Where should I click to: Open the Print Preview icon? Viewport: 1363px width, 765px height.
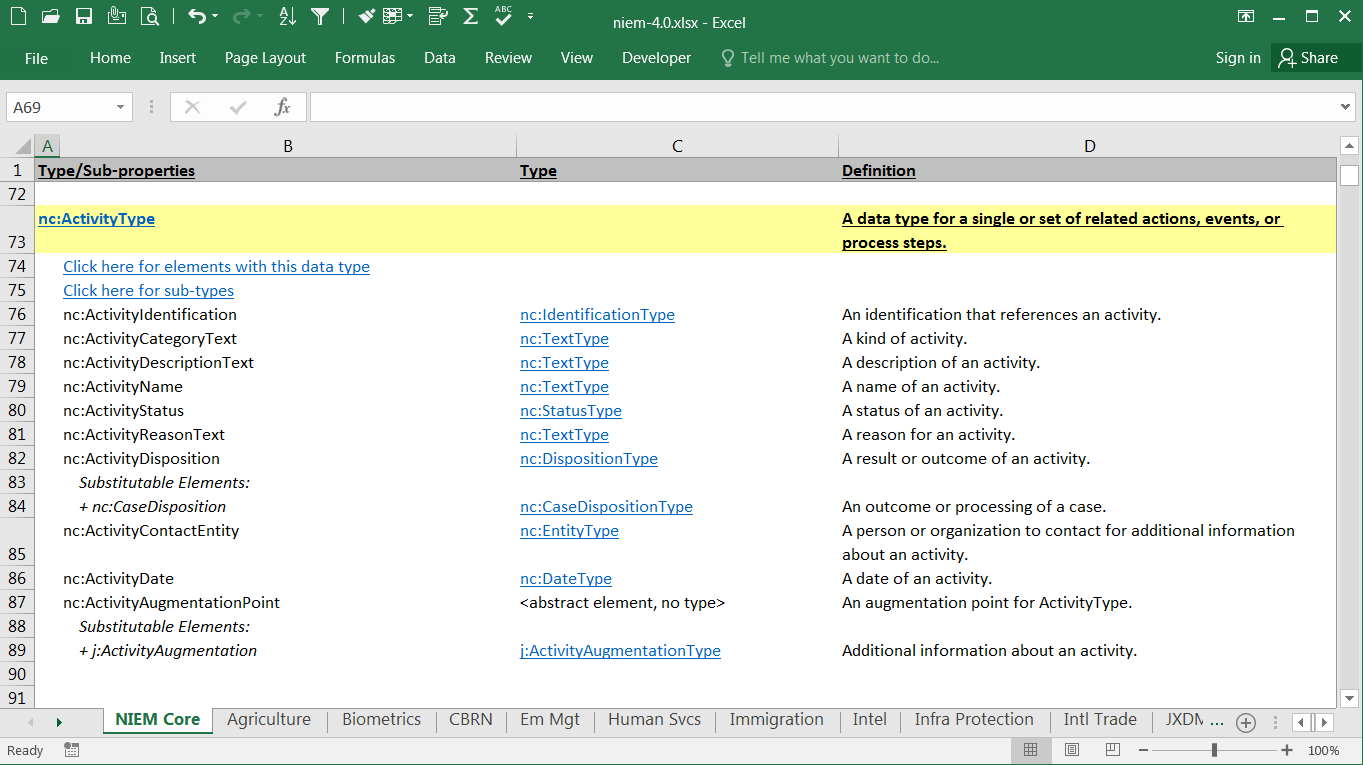click(150, 16)
